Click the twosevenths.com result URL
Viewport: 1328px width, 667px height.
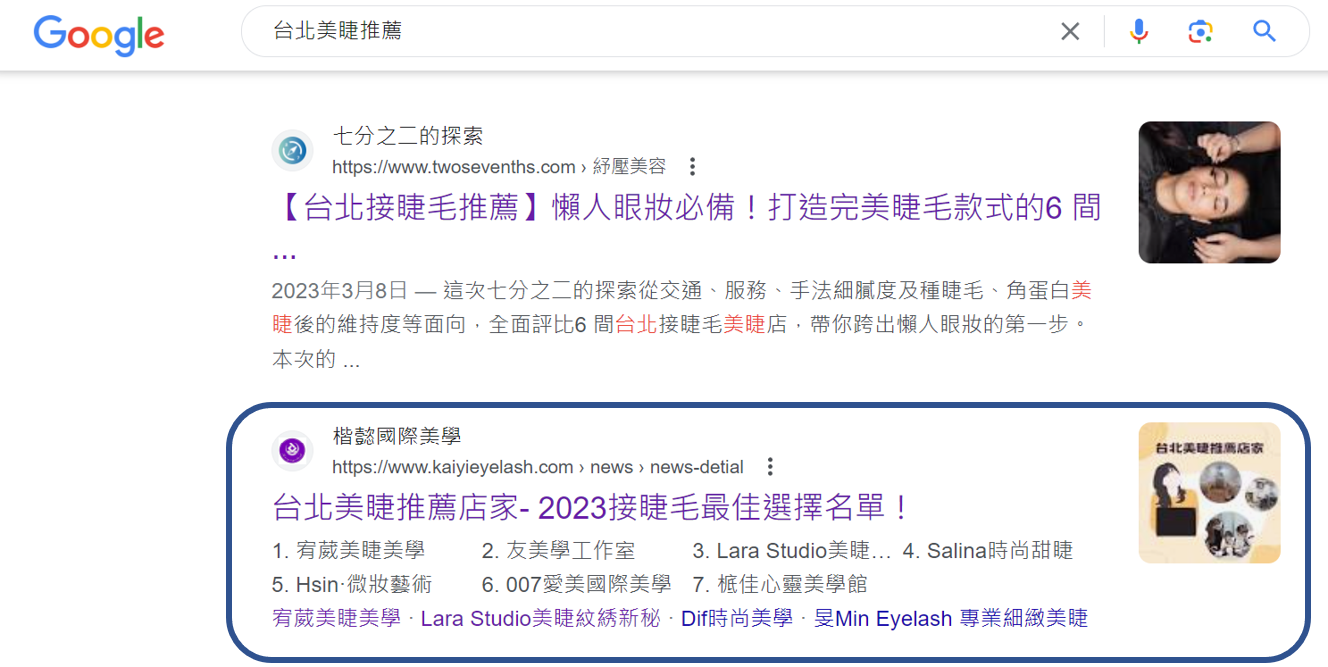click(499, 167)
